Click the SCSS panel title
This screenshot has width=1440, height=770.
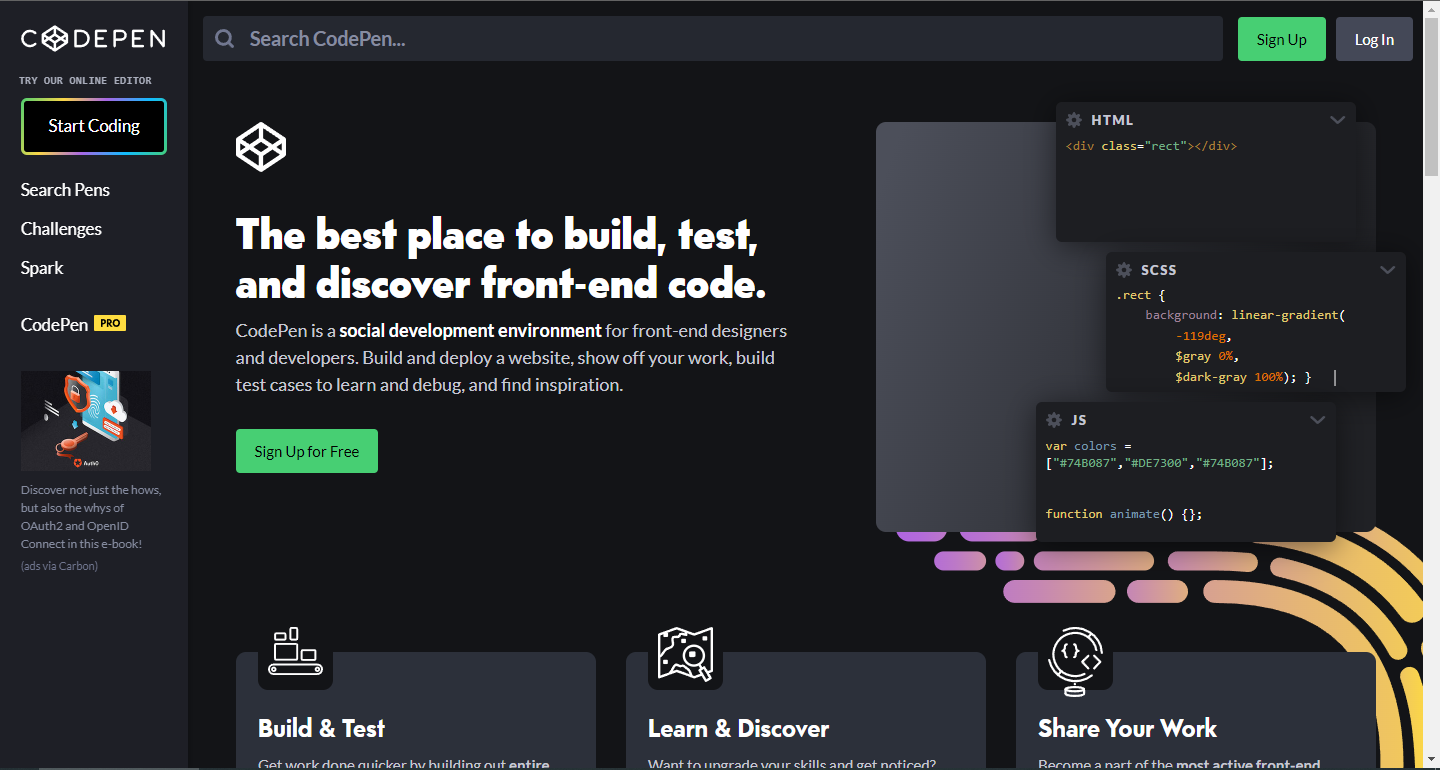coord(1158,270)
